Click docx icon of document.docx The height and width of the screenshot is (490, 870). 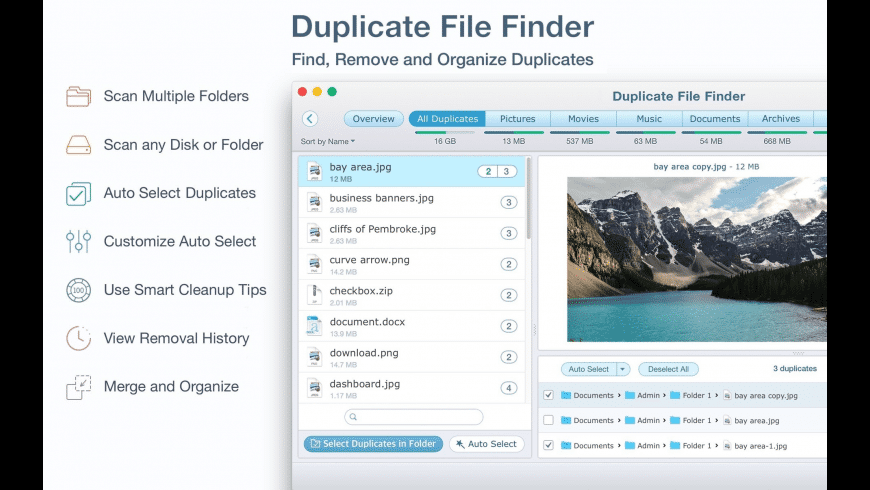click(x=315, y=326)
